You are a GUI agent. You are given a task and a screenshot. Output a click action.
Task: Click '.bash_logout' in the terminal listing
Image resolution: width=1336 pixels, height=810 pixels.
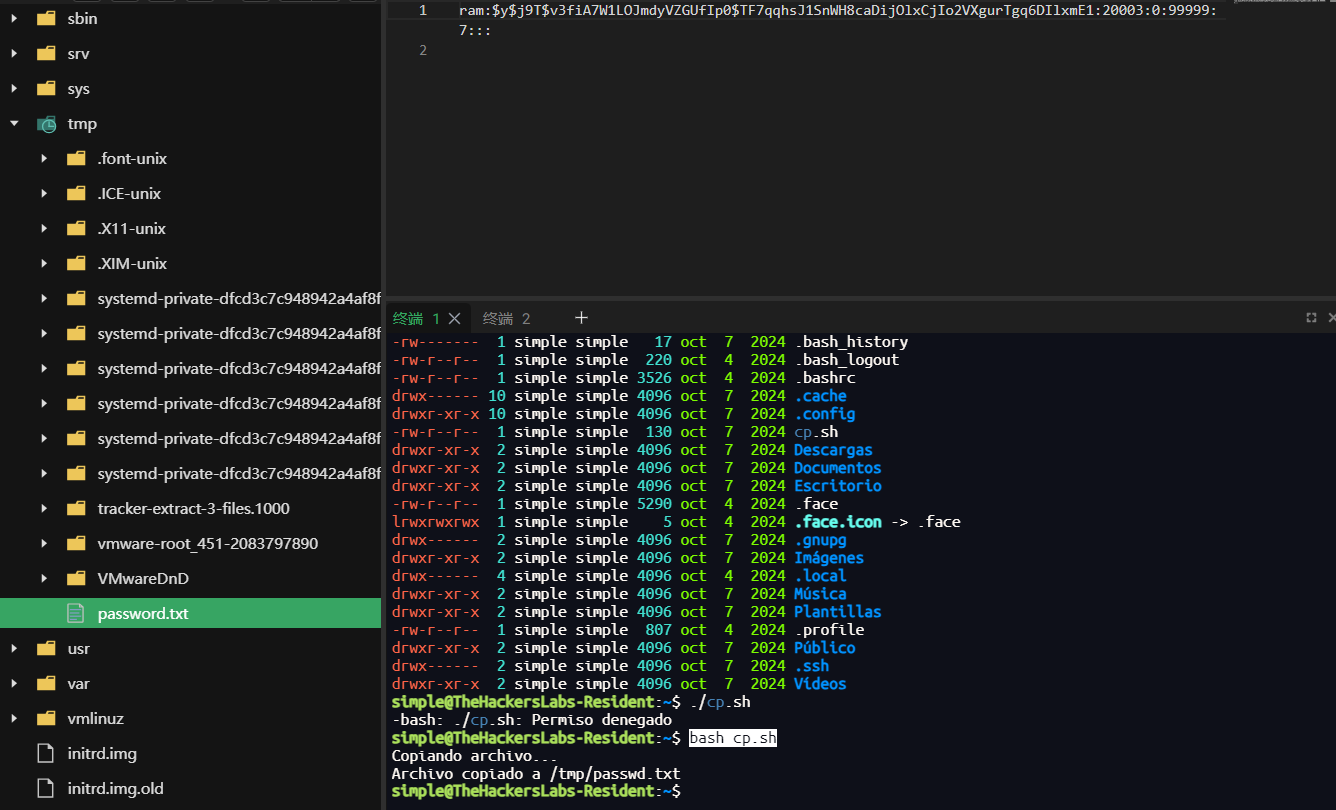pyautogui.click(x=847, y=360)
